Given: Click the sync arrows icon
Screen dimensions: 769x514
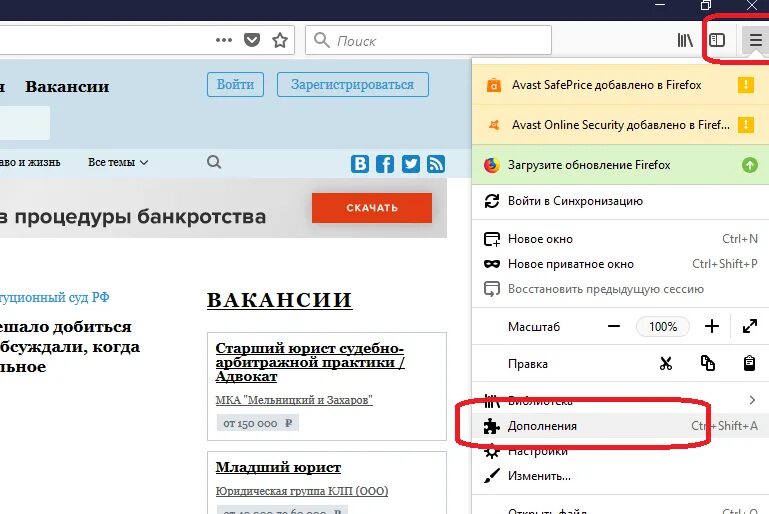Looking at the screenshot, I should [491, 201].
